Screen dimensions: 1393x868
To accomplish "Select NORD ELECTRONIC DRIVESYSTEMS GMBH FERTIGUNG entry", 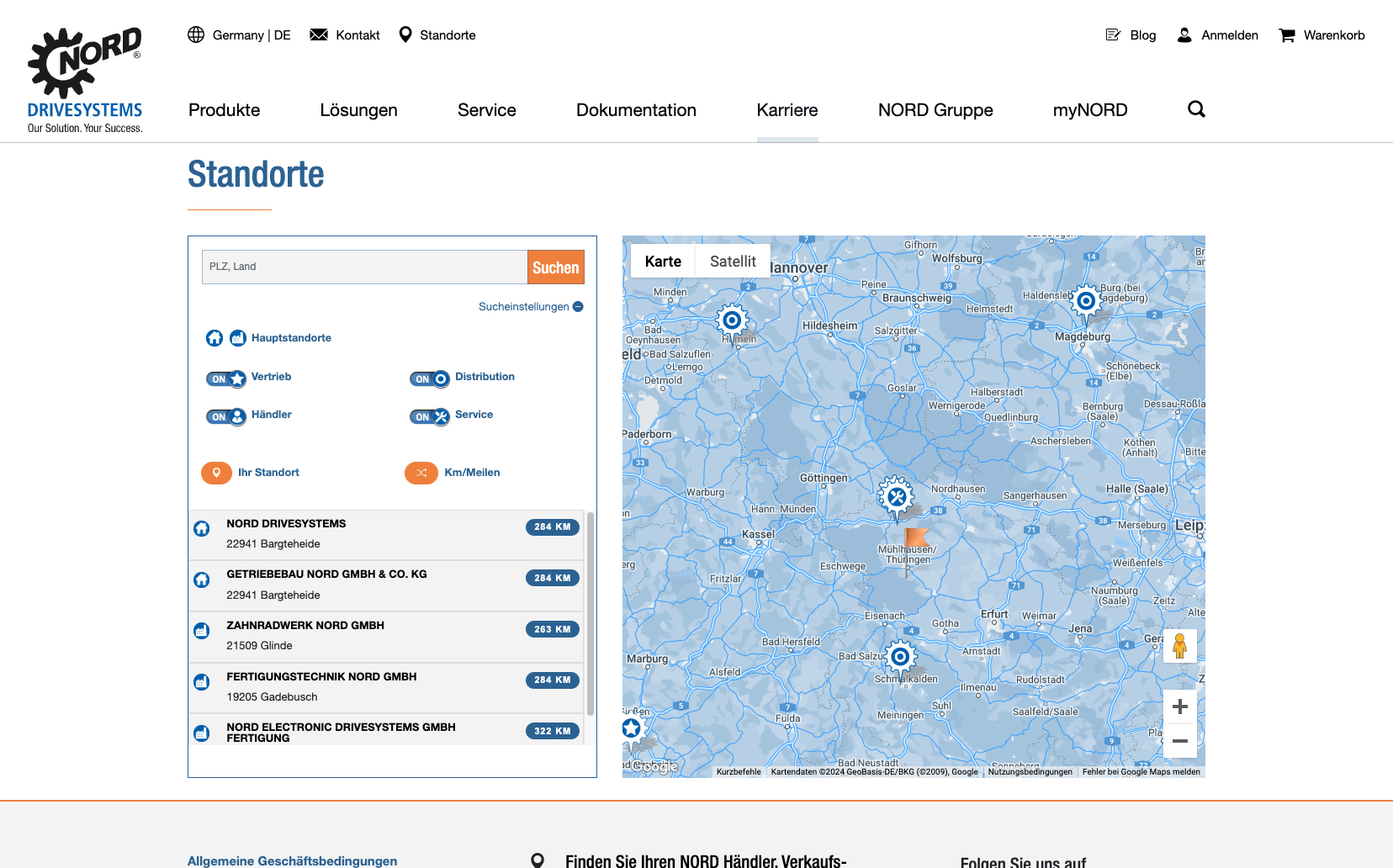I will (x=386, y=730).
